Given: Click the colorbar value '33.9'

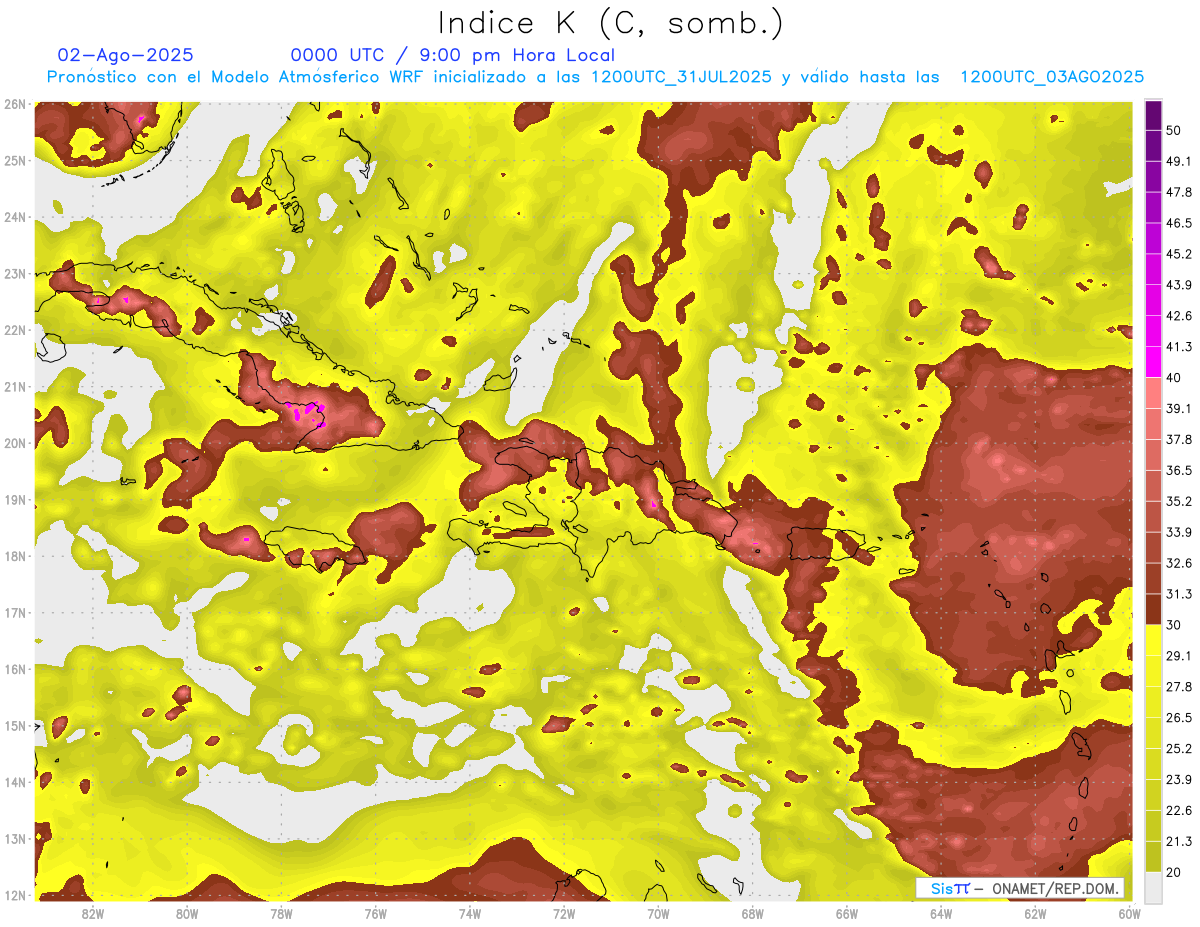Looking at the screenshot, I should 1178,532.
